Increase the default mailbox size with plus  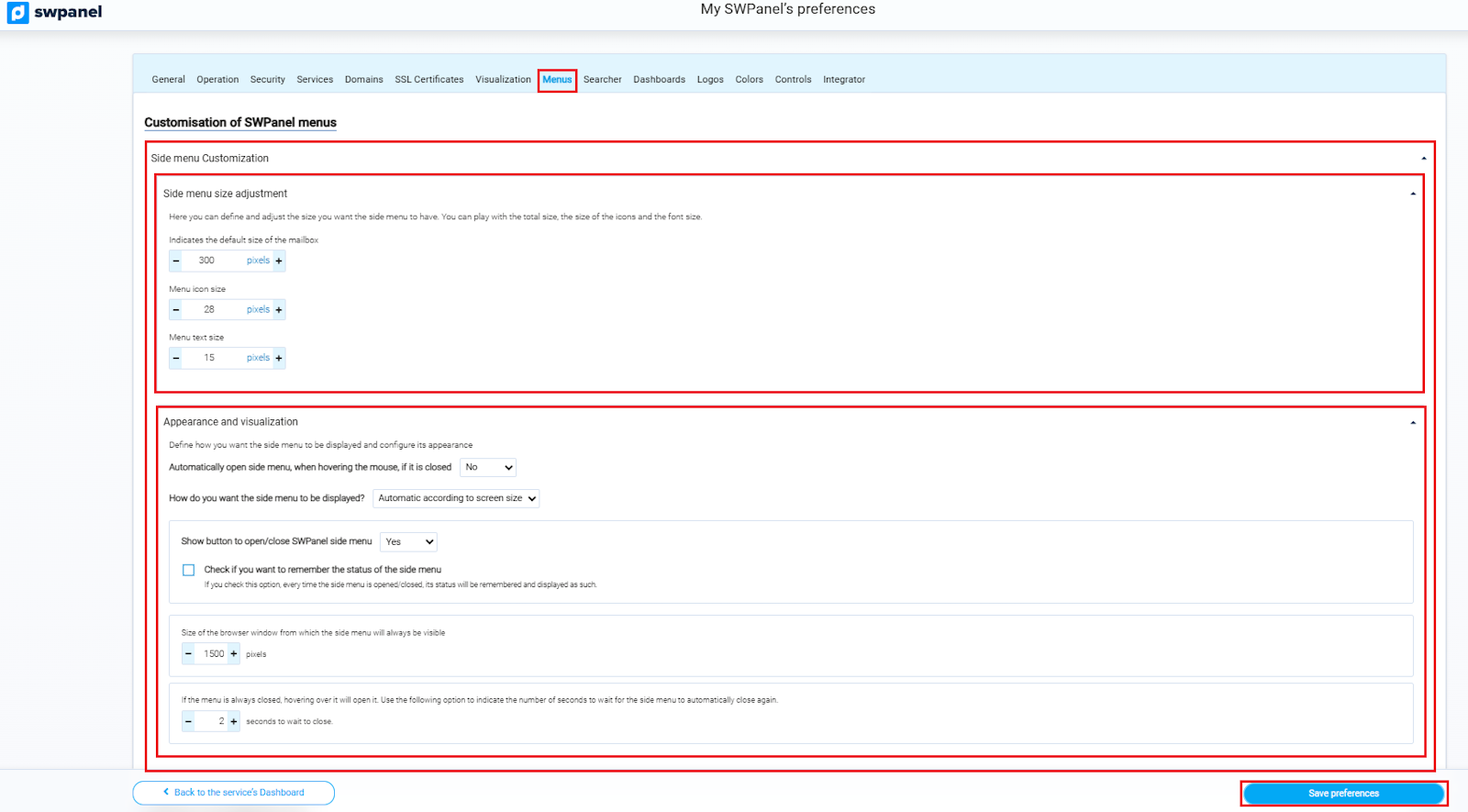(279, 261)
